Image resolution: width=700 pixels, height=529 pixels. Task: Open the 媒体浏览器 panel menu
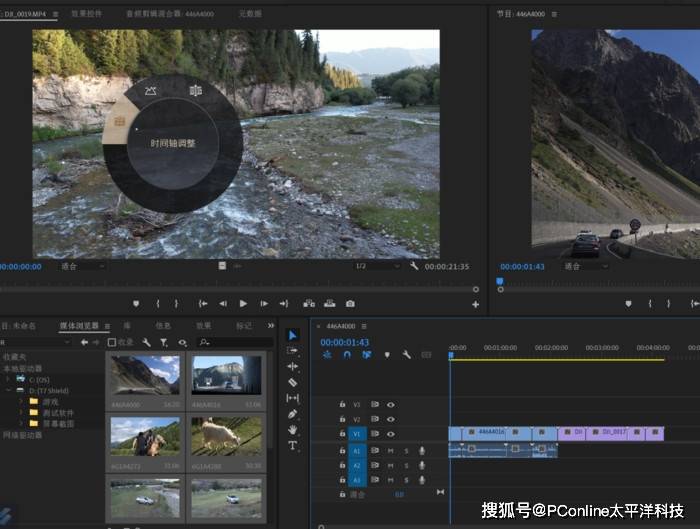click(107, 326)
